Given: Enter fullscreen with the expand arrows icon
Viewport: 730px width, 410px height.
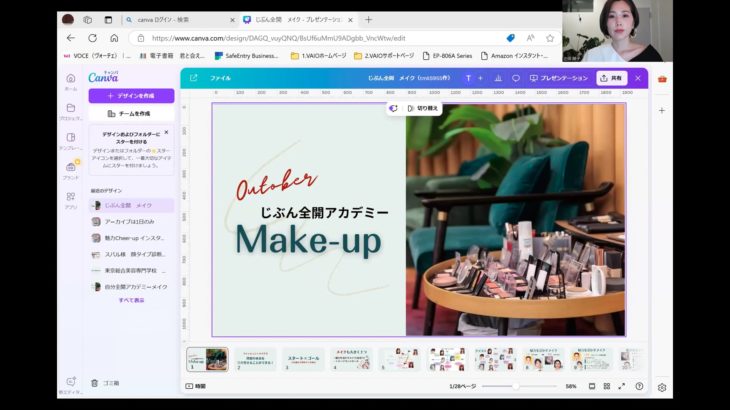Looking at the screenshot, I should 622,386.
